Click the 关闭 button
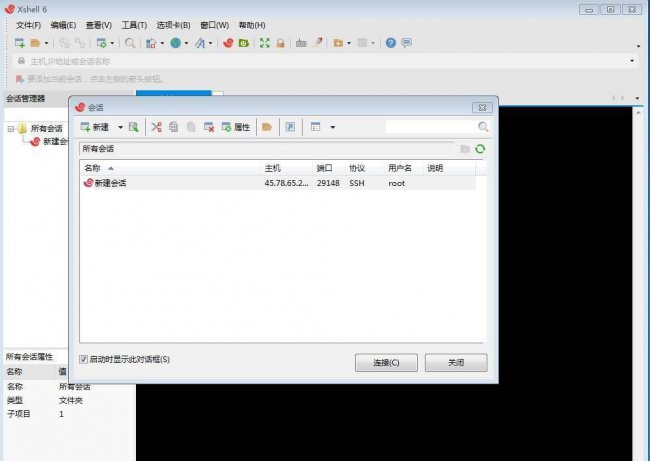 click(456, 363)
